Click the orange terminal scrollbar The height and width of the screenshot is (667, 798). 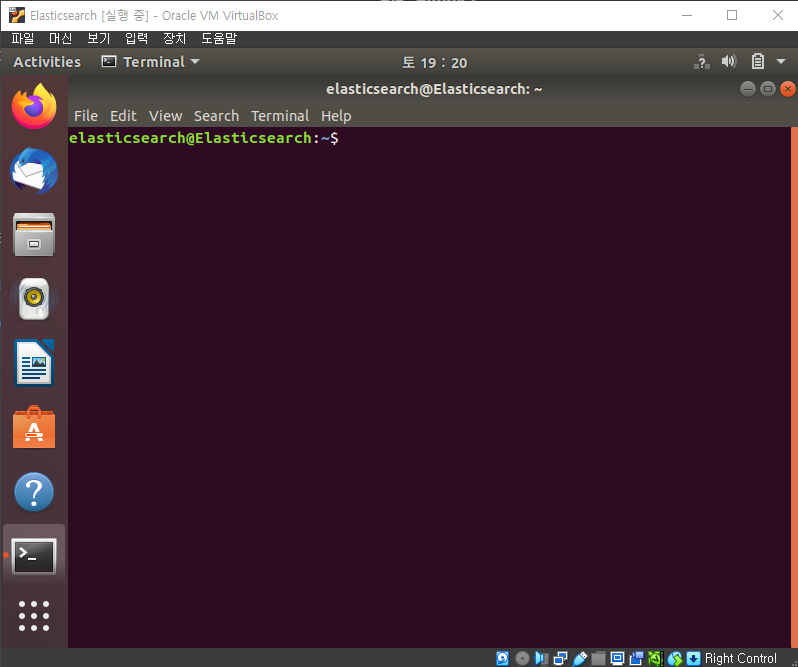[794, 387]
